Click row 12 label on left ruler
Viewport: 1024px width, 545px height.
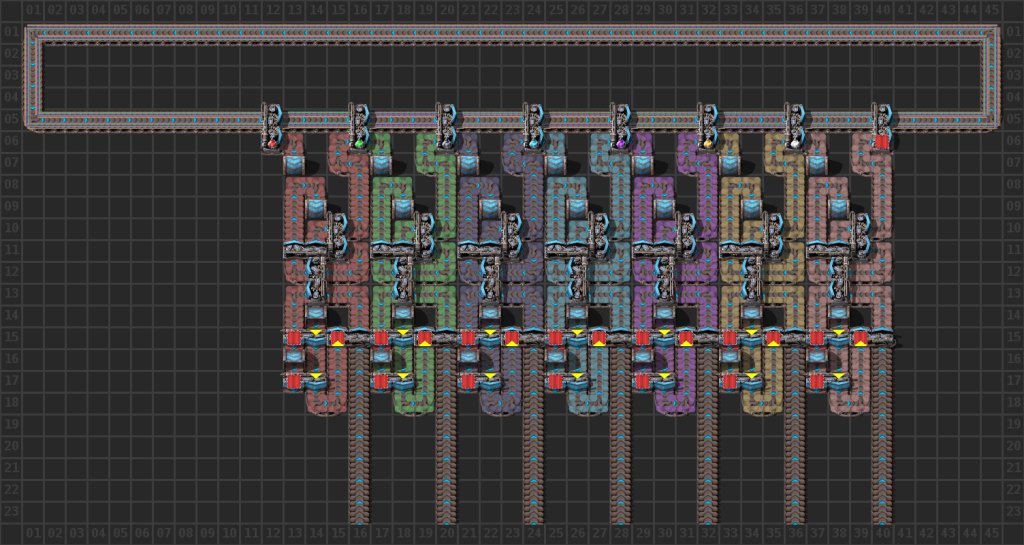click(x=10, y=272)
